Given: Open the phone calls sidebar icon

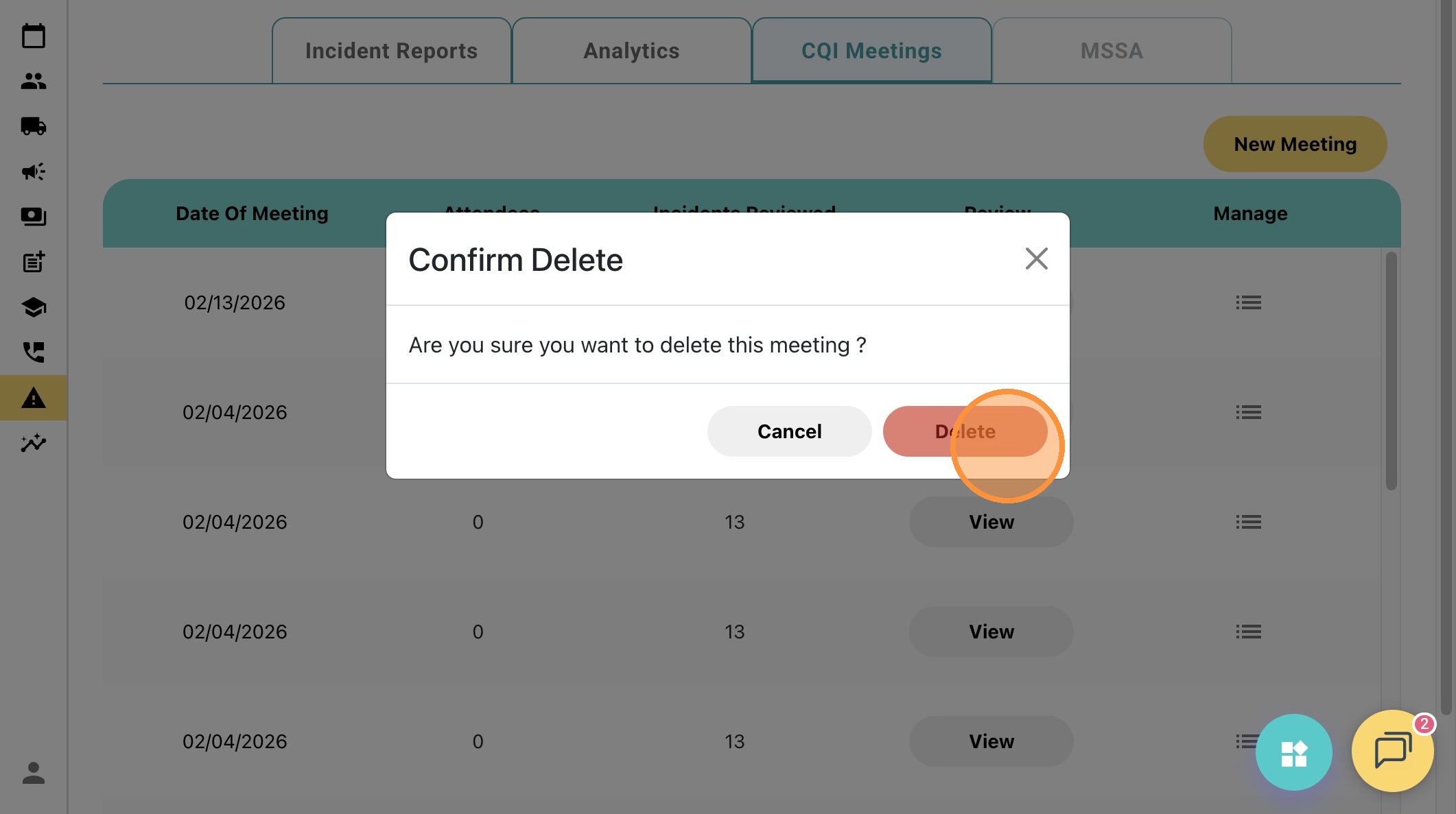Looking at the screenshot, I should click(33, 352).
